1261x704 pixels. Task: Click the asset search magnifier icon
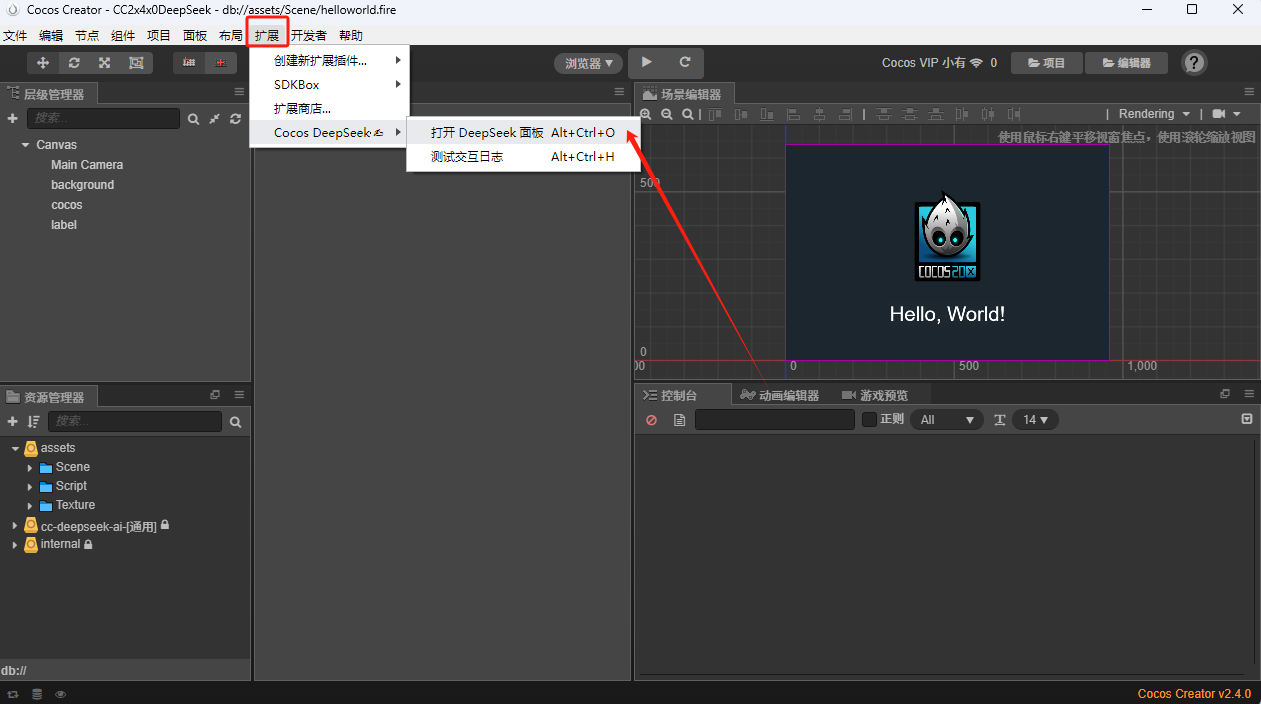click(x=236, y=422)
